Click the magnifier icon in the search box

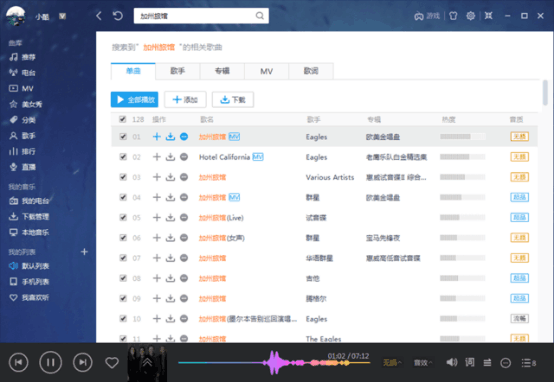(x=260, y=16)
